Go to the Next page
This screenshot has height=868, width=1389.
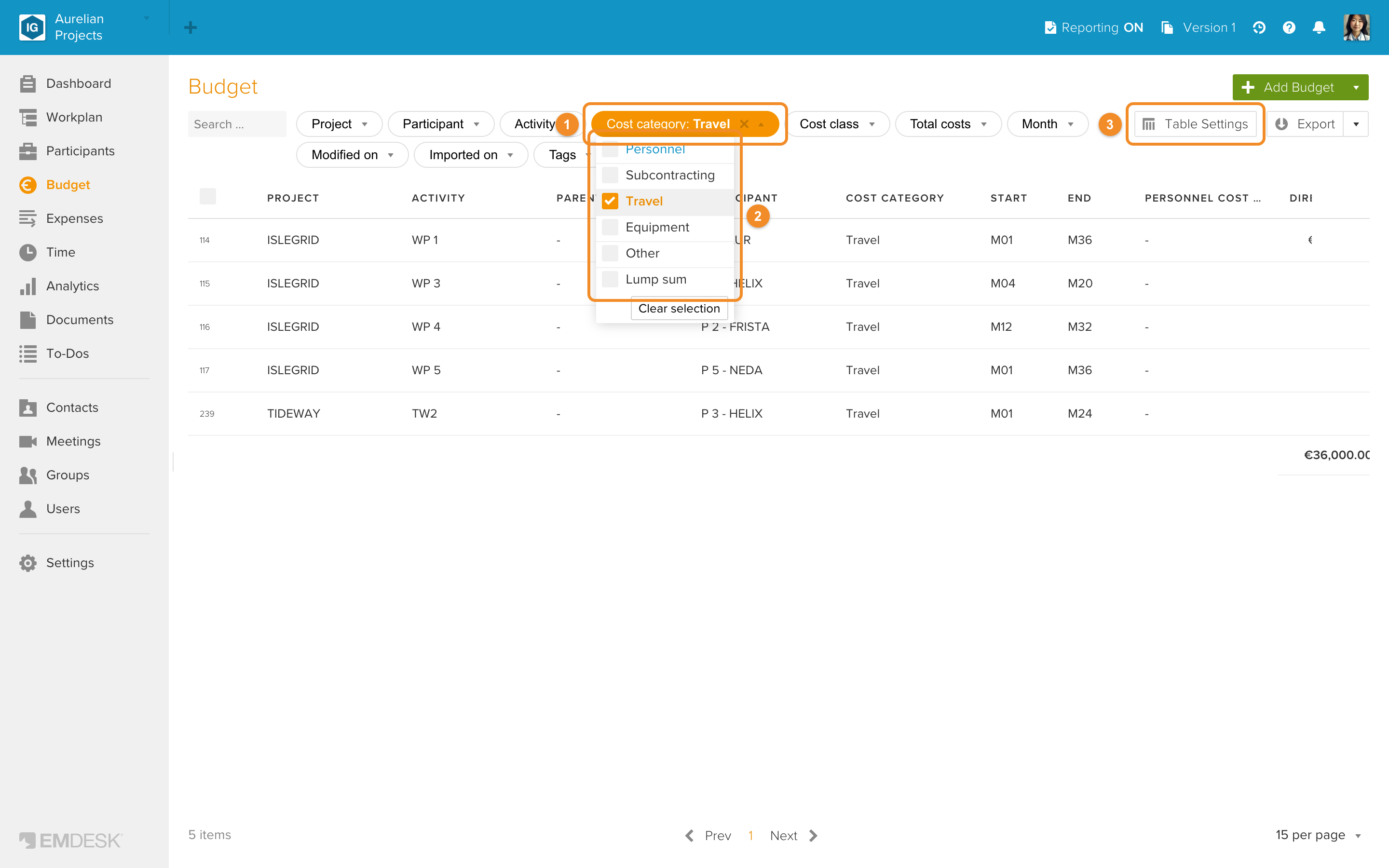click(x=794, y=835)
